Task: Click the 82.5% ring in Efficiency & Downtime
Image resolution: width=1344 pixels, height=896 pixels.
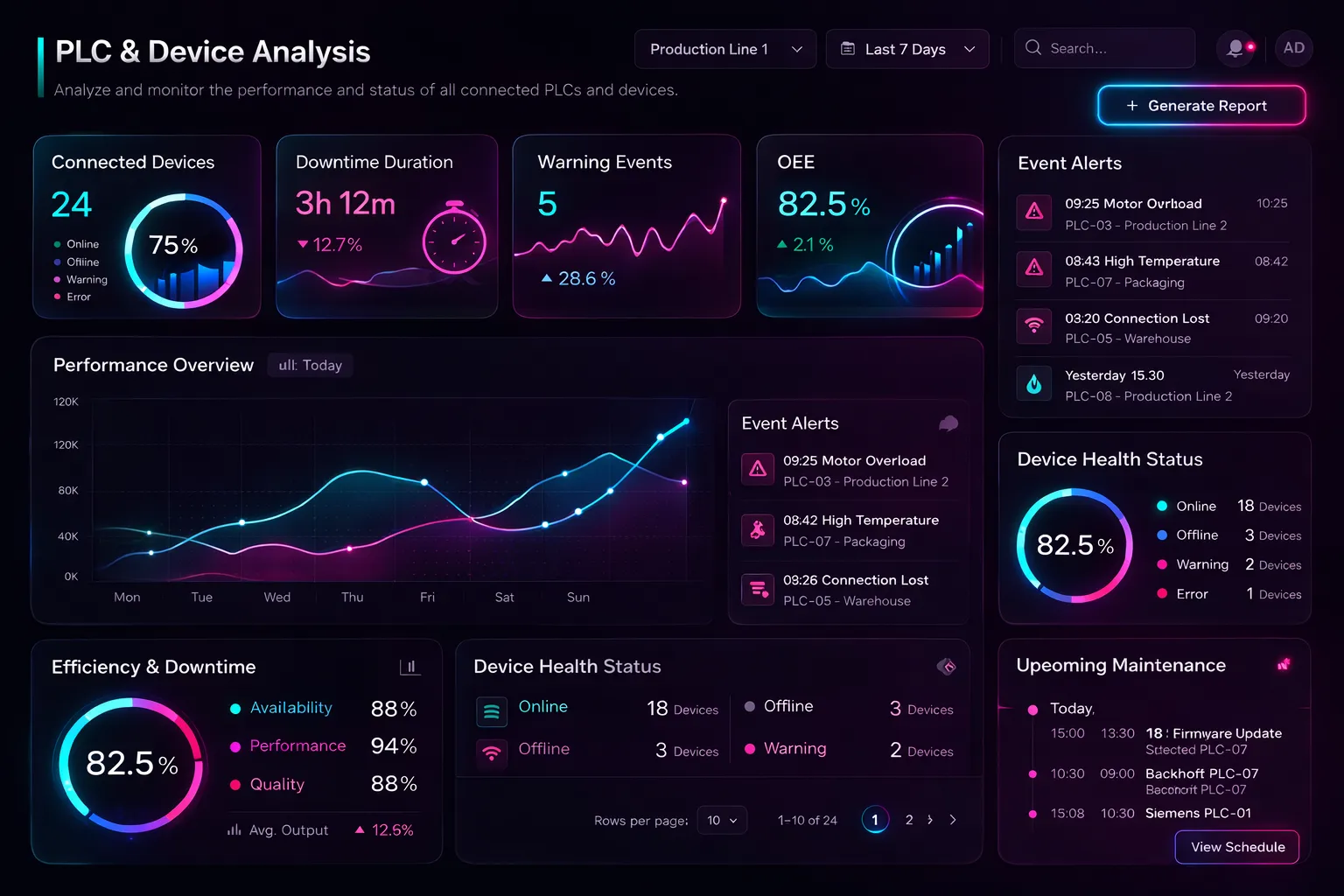Action: pyautogui.click(x=132, y=764)
